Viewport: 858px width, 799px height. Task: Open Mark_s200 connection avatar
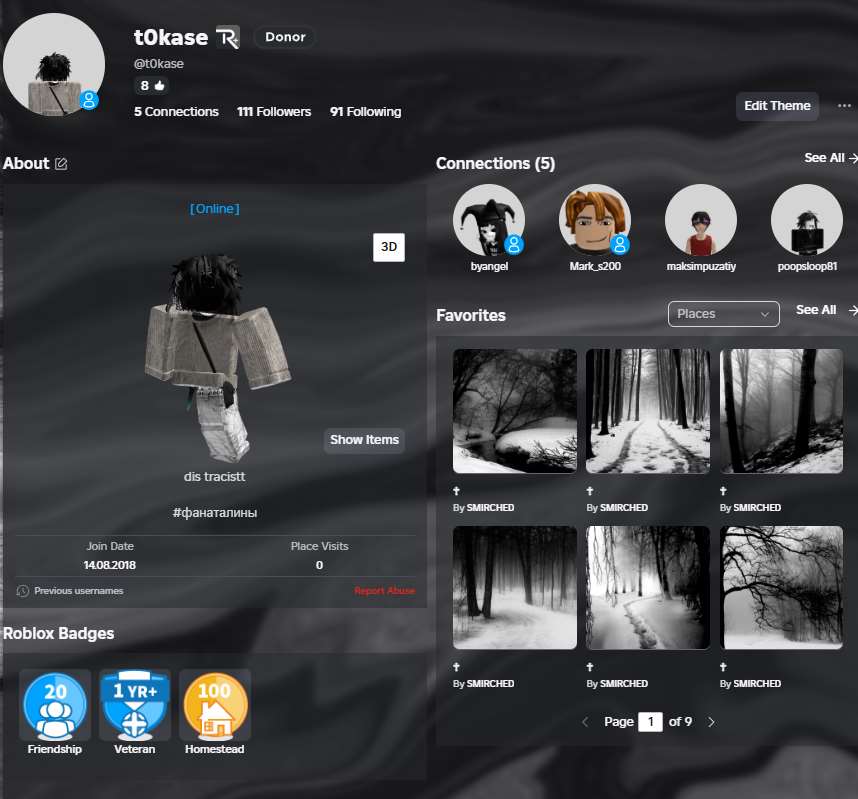(595, 220)
